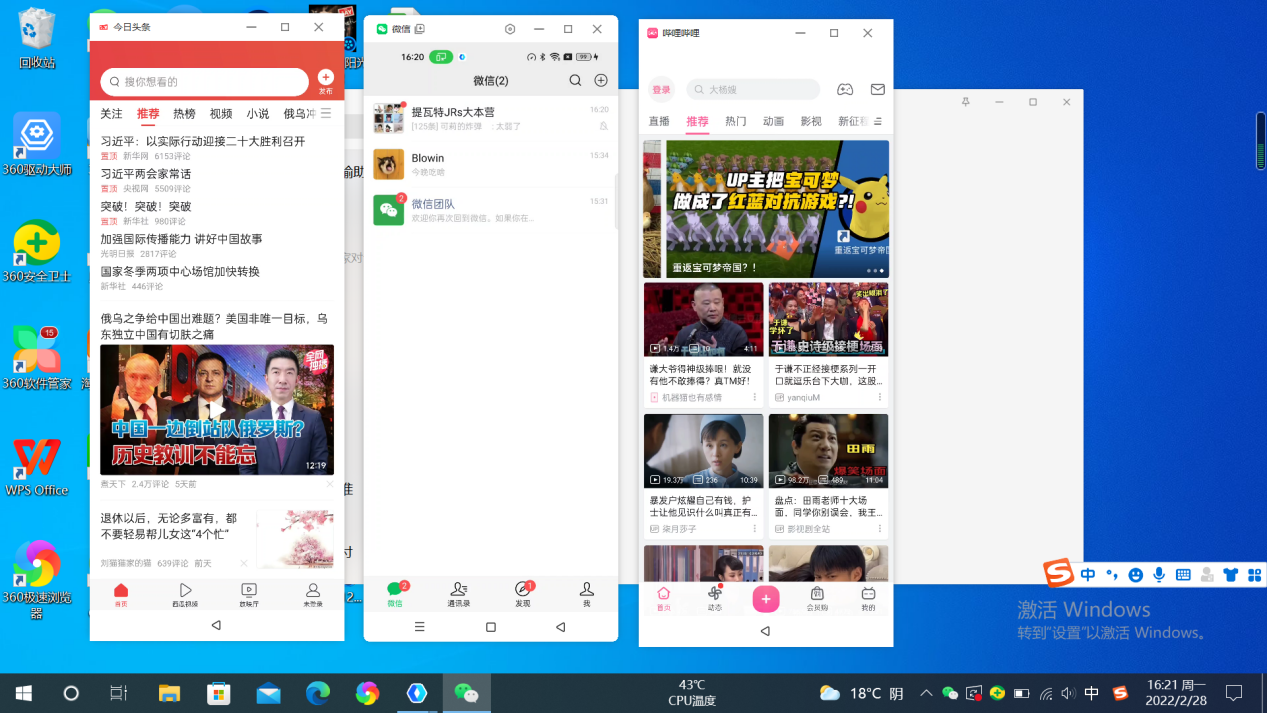
Task: Open headline 习近平两会家常话
Action: [x=145, y=174]
